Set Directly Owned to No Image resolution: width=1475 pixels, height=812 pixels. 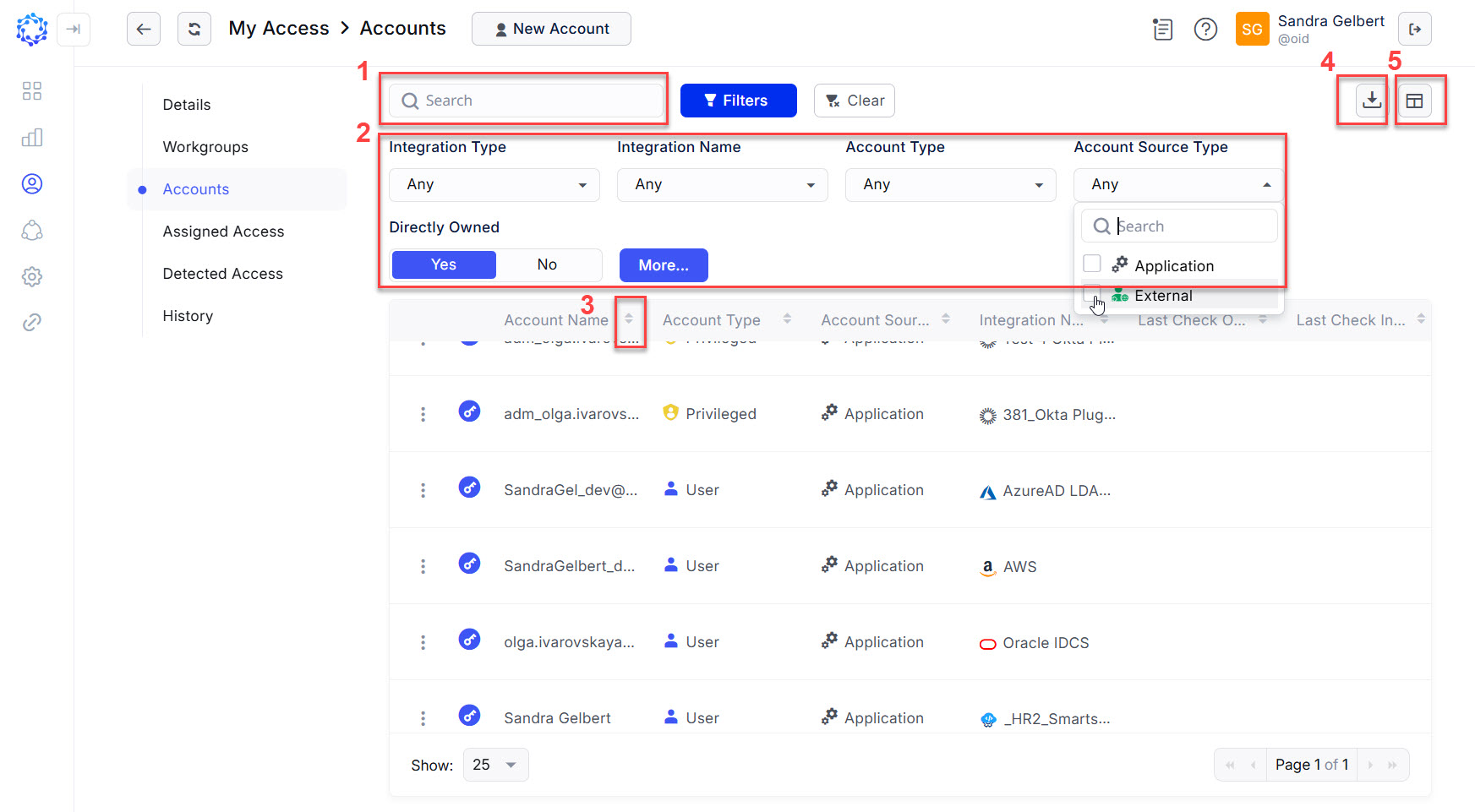point(547,264)
